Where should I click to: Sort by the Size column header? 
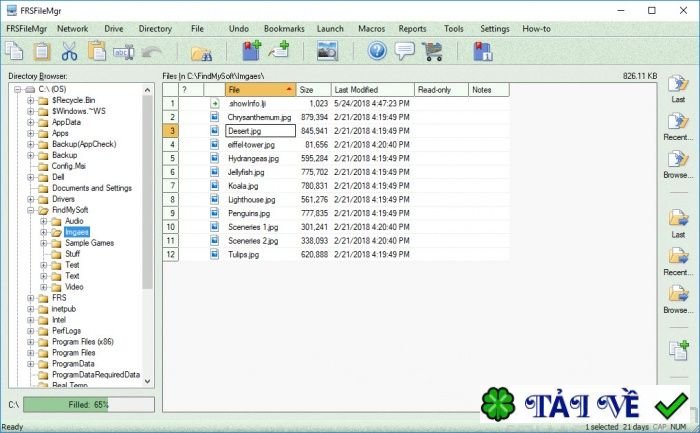(313, 90)
